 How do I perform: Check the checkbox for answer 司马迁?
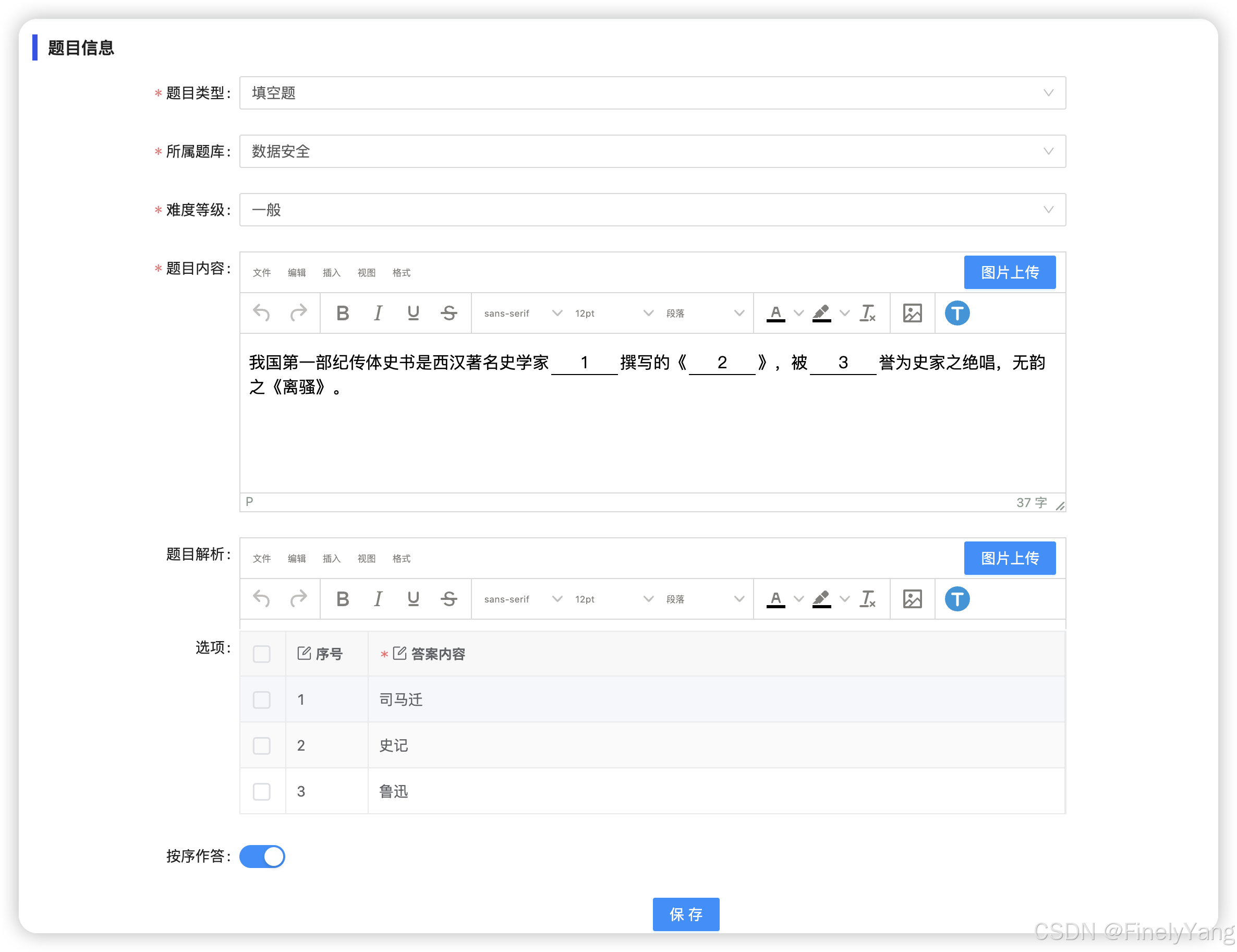tap(261, 700)
